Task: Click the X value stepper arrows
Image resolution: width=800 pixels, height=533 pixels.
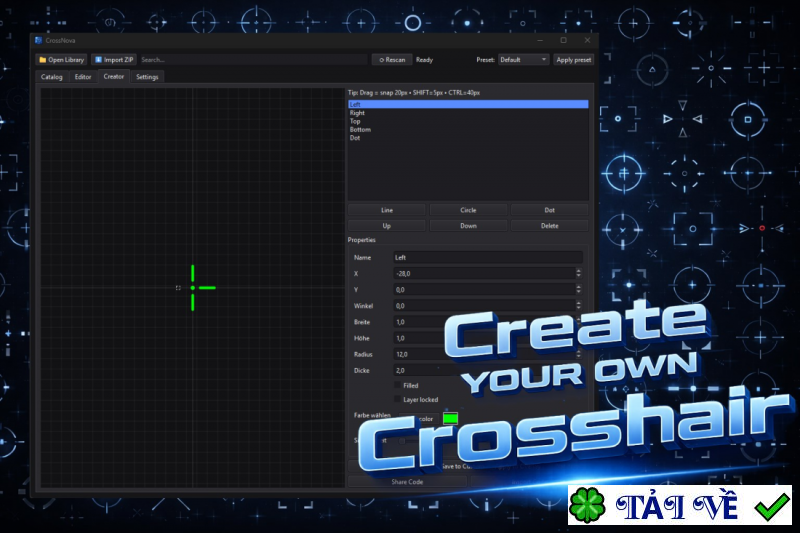Action: (x=578, y=273)
